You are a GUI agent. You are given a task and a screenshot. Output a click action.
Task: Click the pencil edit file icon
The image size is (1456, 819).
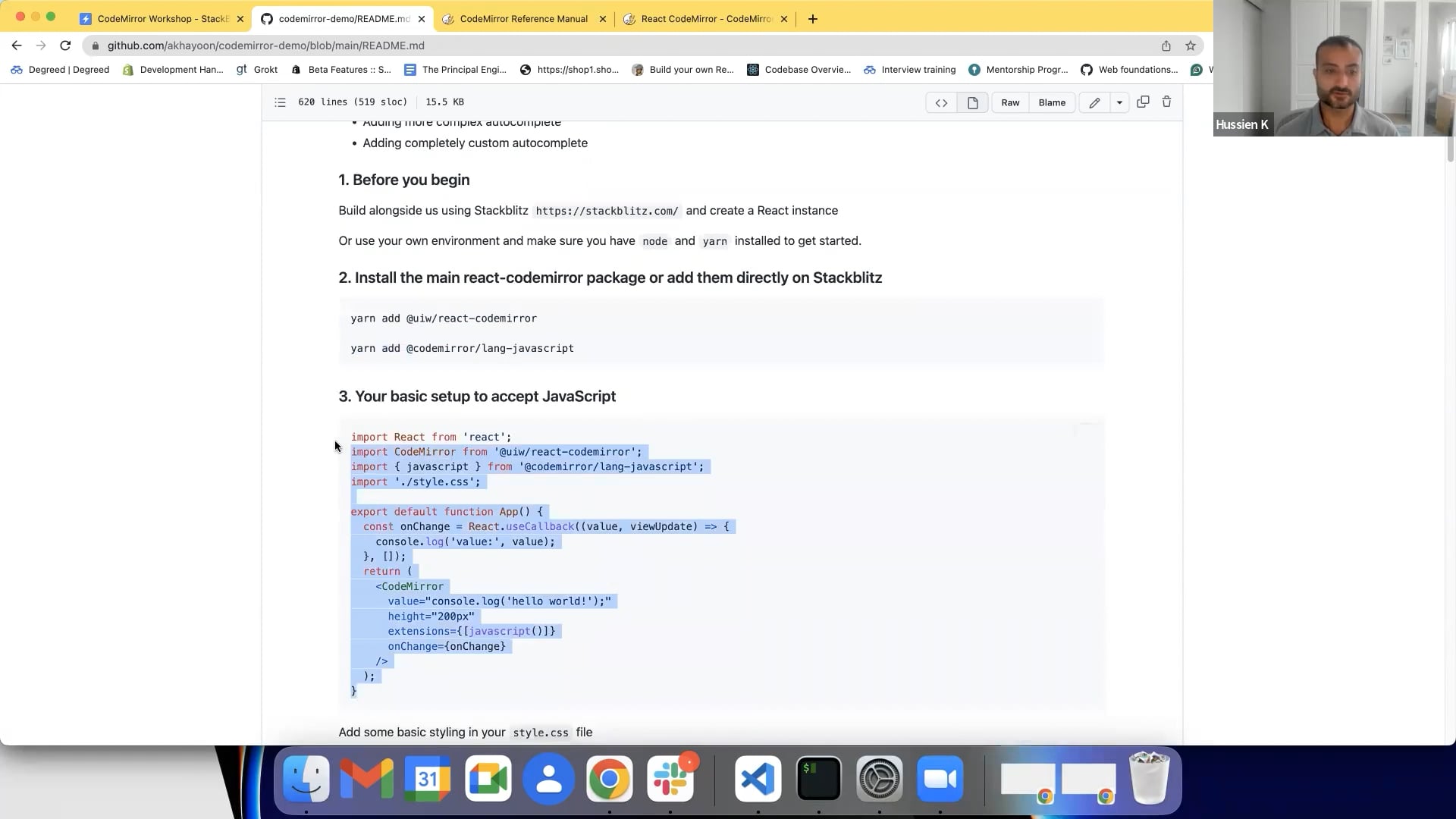1094,102
